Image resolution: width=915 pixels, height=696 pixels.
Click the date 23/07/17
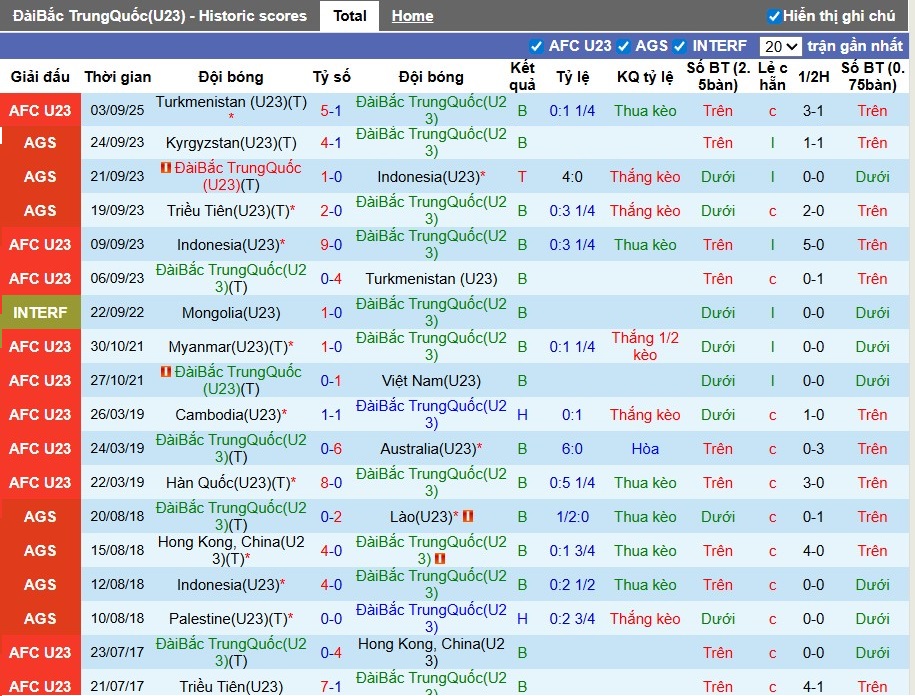point(117,652)
